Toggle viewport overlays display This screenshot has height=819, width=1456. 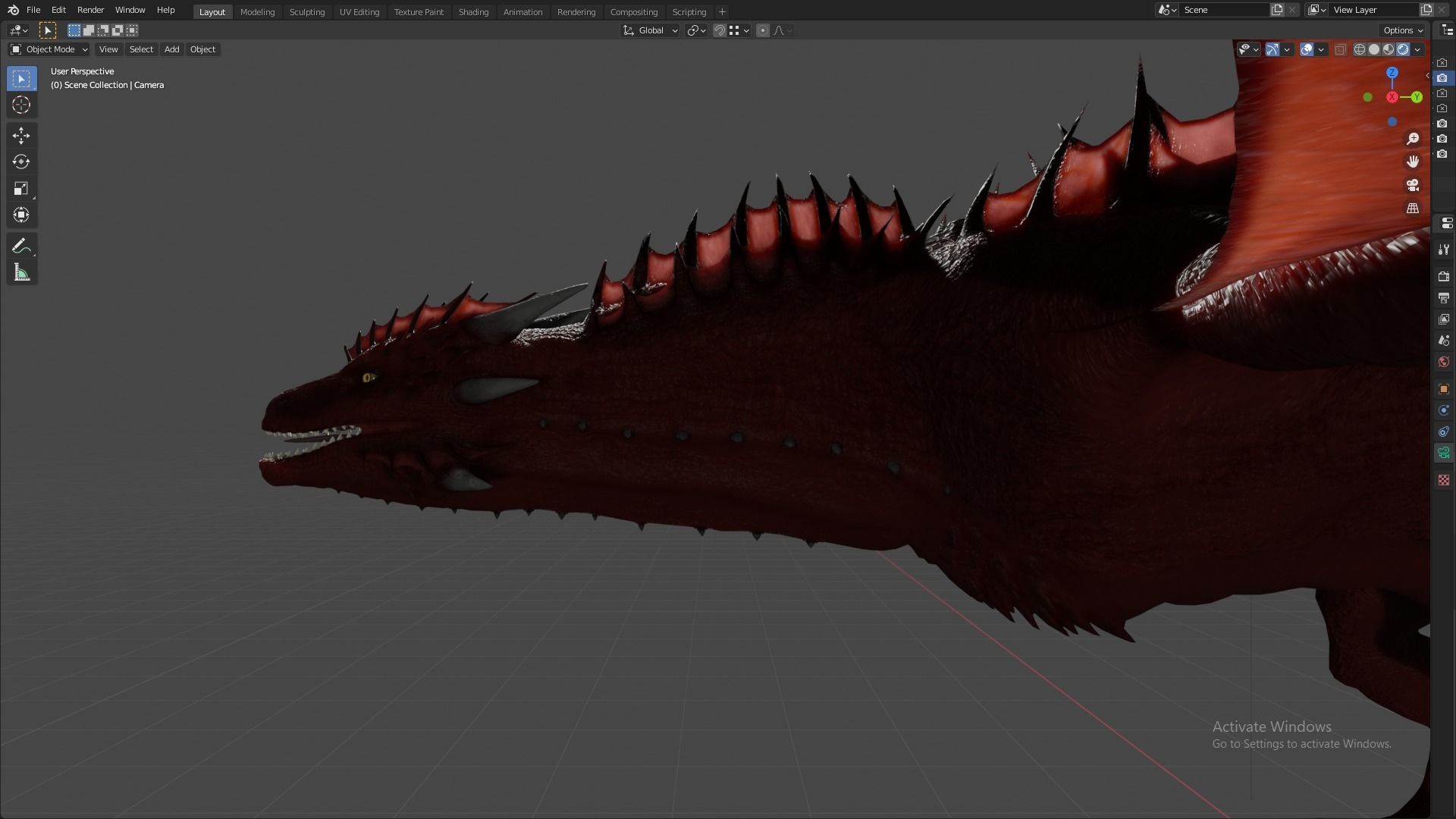tap(1307, 49)
